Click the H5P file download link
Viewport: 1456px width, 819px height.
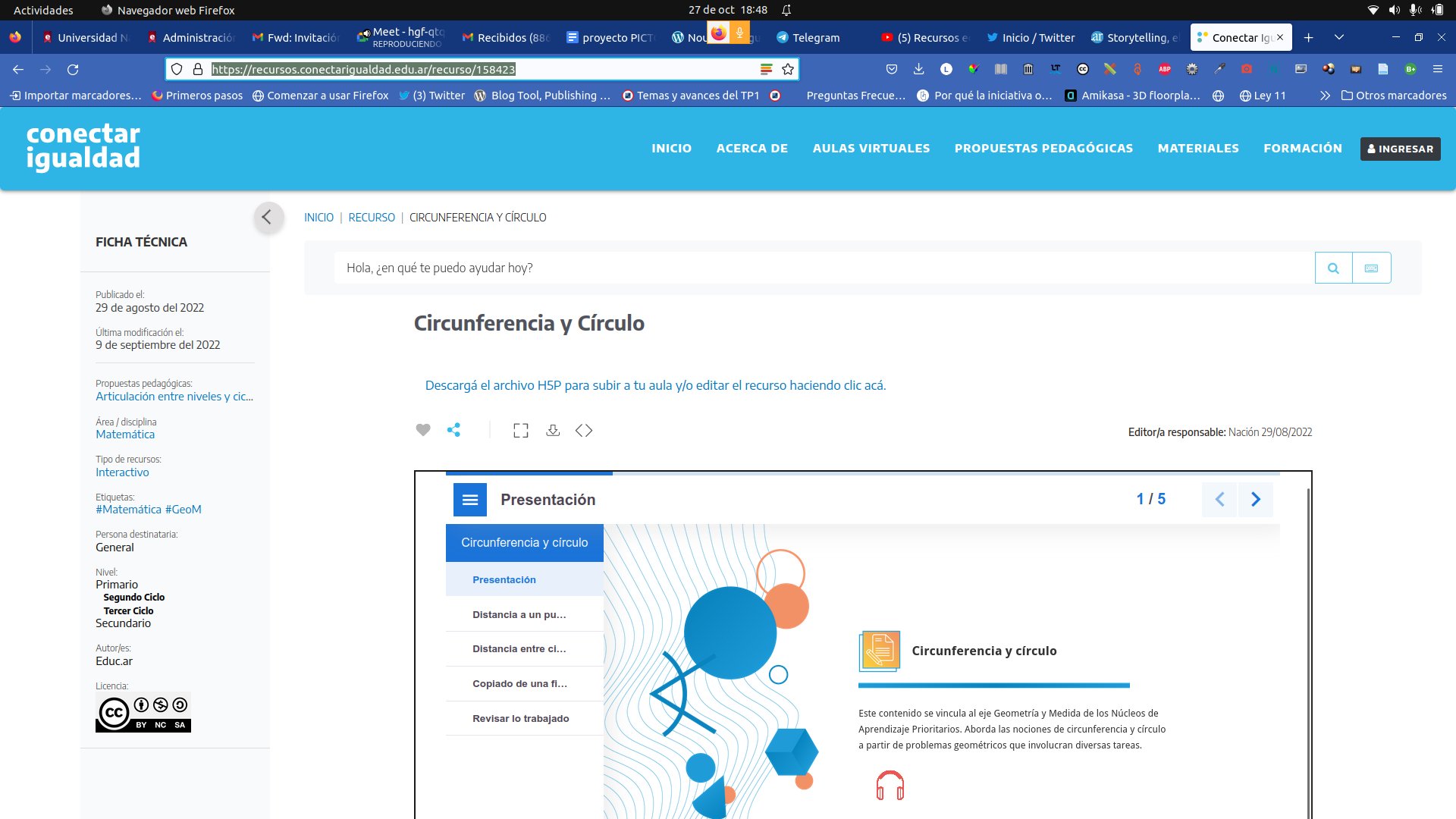655,385
